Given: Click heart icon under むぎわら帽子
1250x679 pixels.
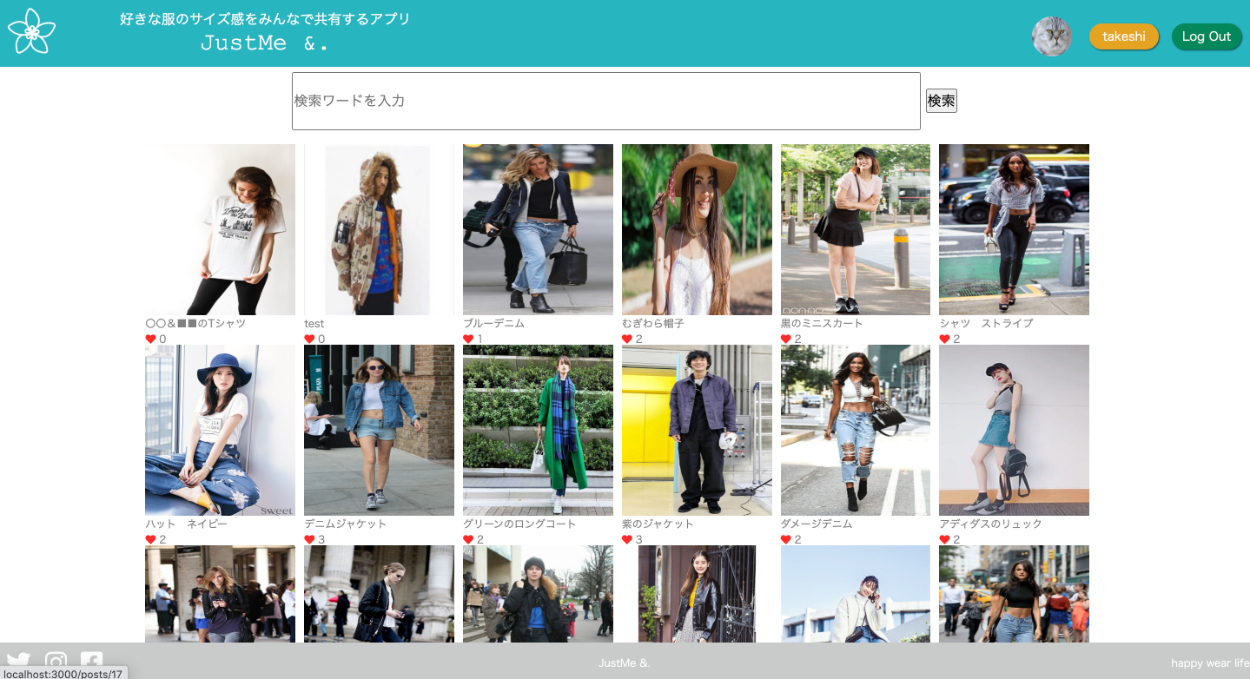Looking at the screenshot, I should click(x=627, y=339).
